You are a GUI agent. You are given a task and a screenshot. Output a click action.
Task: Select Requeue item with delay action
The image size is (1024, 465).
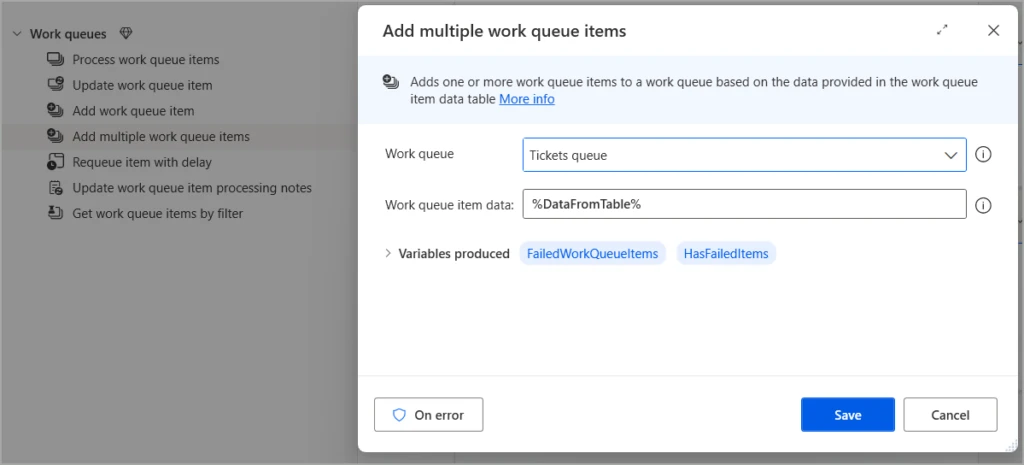(142, 162)
